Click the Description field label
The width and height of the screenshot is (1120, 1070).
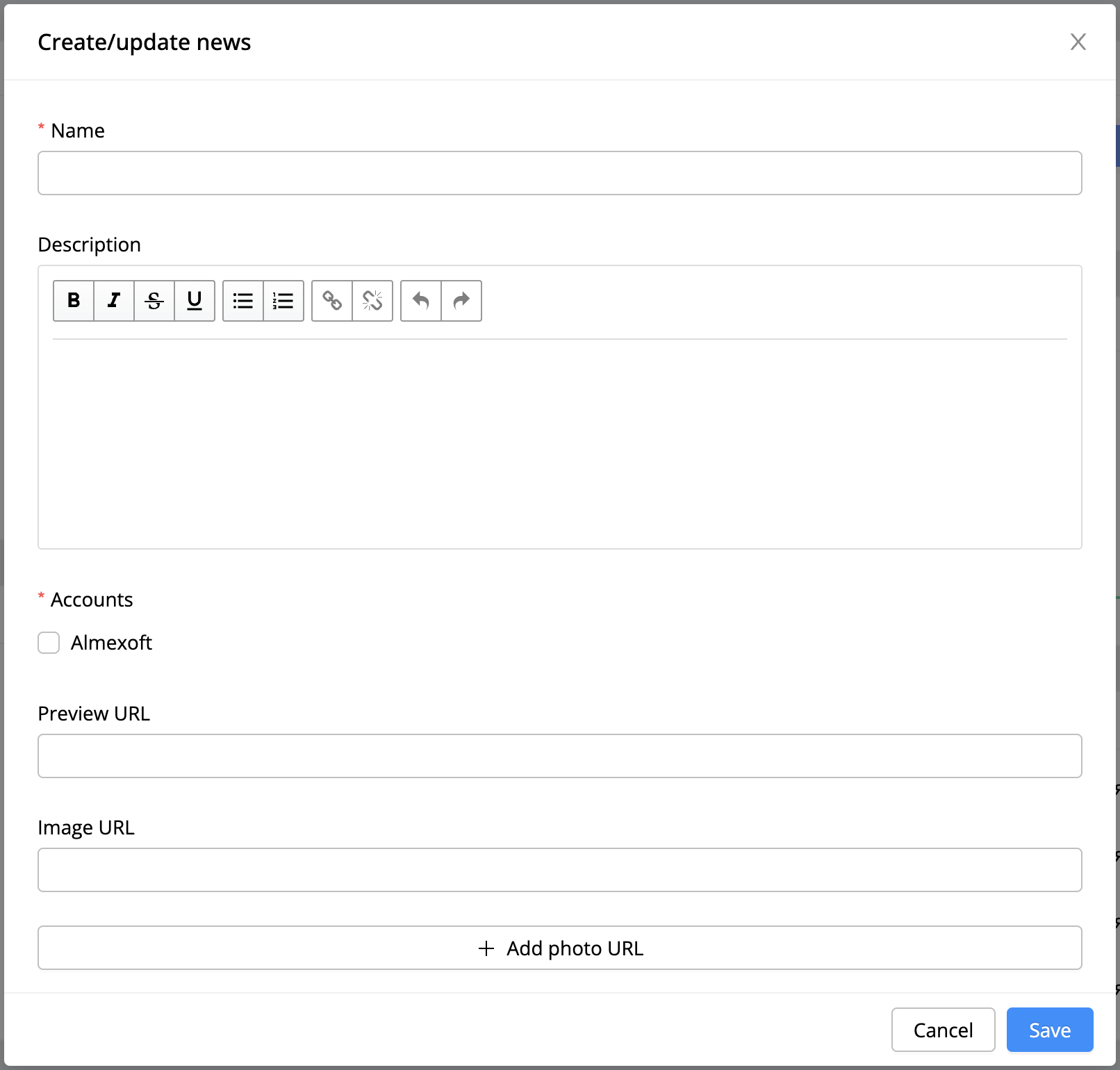tap(90, 245)
